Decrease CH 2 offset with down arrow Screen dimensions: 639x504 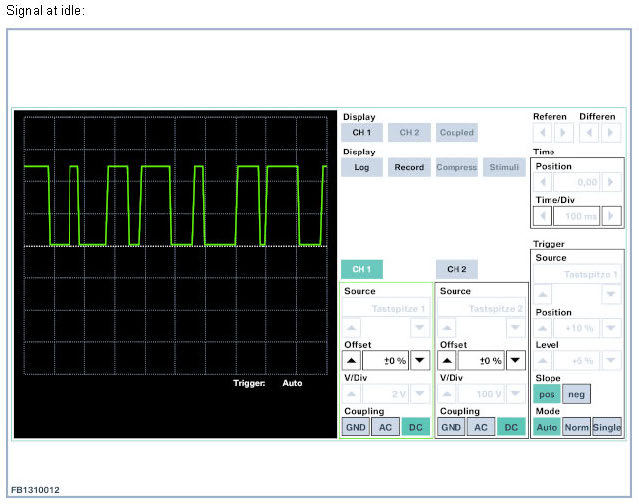(x=517, y=361)
